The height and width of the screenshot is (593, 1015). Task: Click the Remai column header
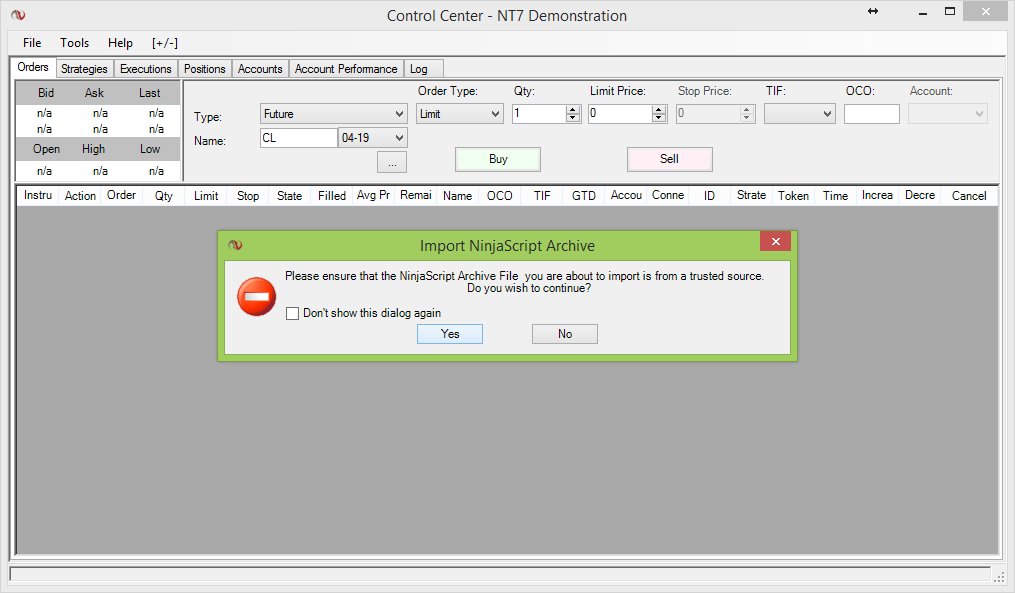pos(416,196)
